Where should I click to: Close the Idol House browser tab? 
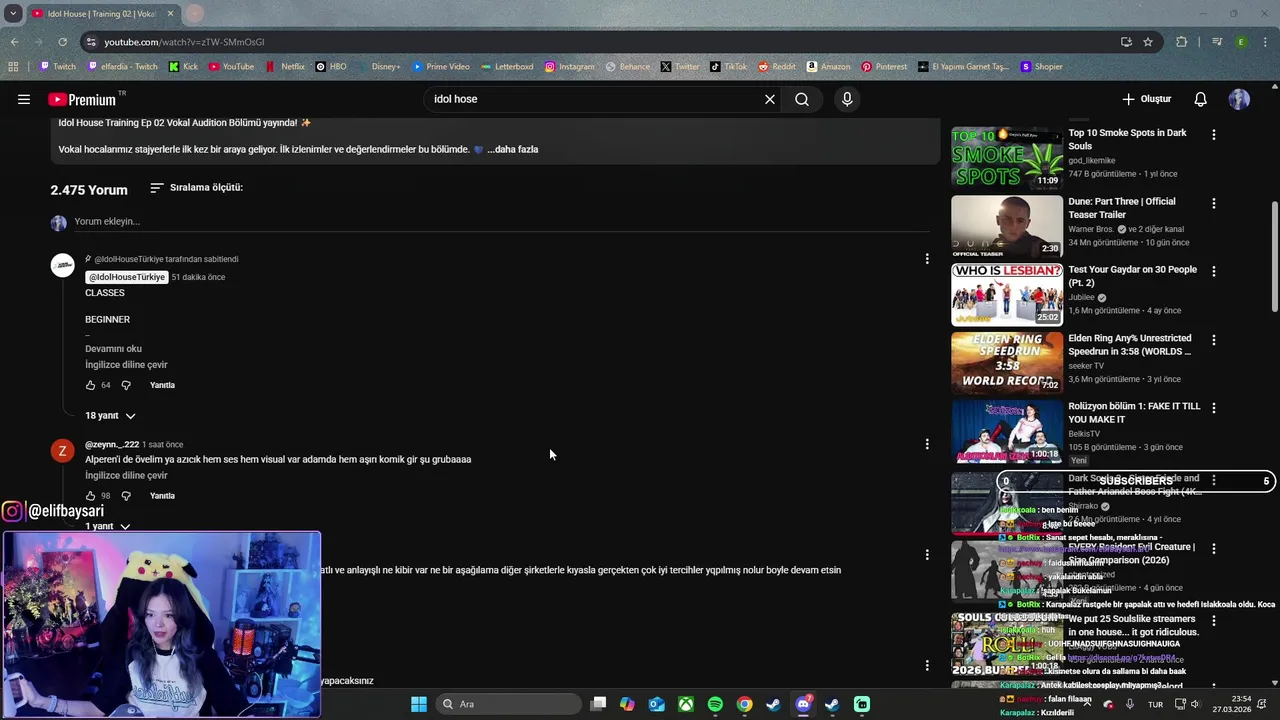[170, 14]
